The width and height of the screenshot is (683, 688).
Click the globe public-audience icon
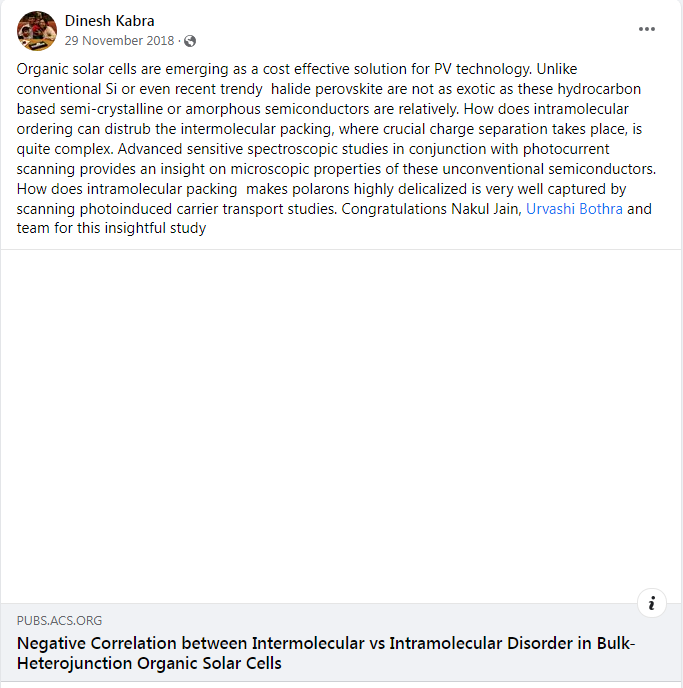tap(190, 41)
